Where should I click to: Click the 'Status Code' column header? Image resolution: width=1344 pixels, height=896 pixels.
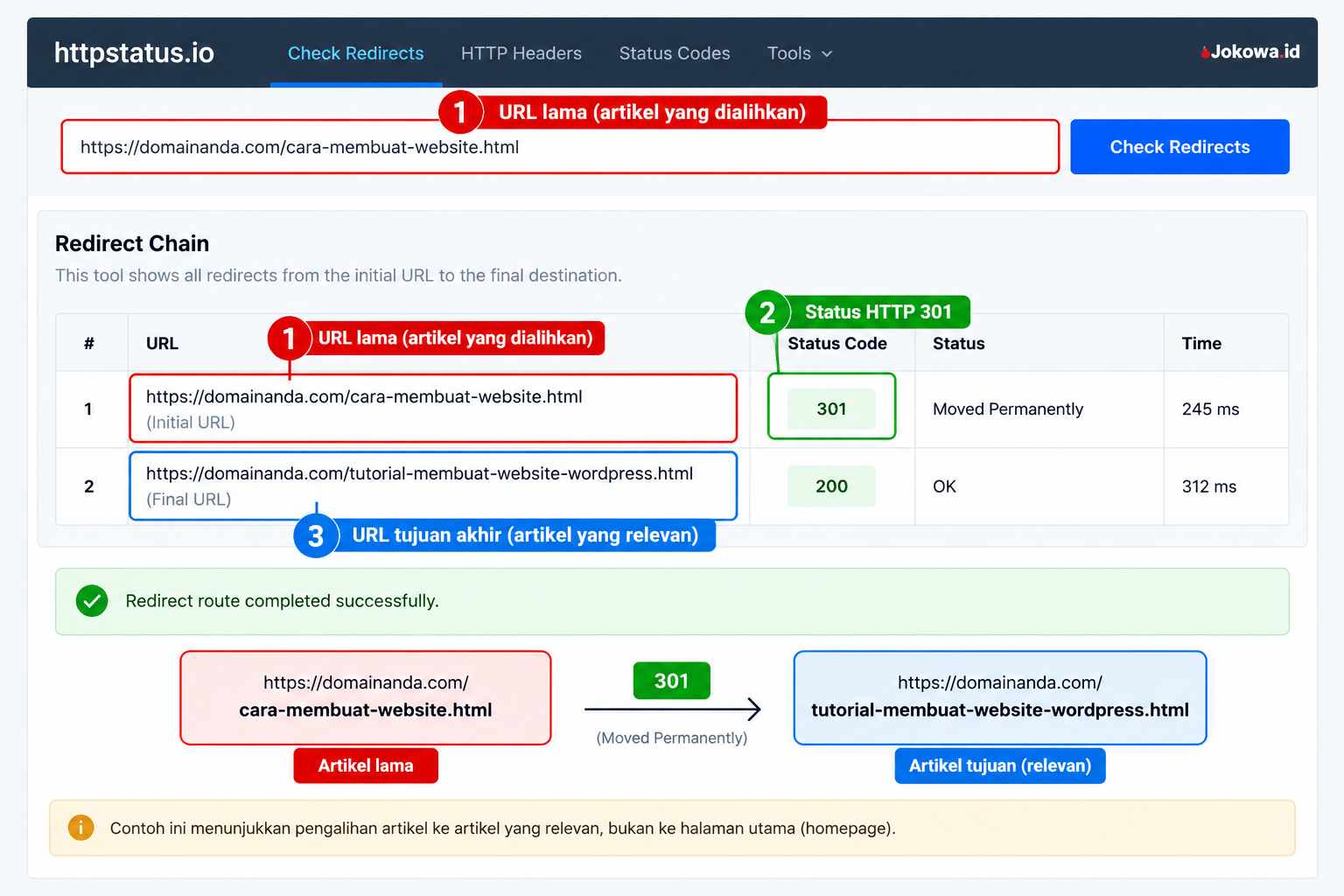[837, 344]
